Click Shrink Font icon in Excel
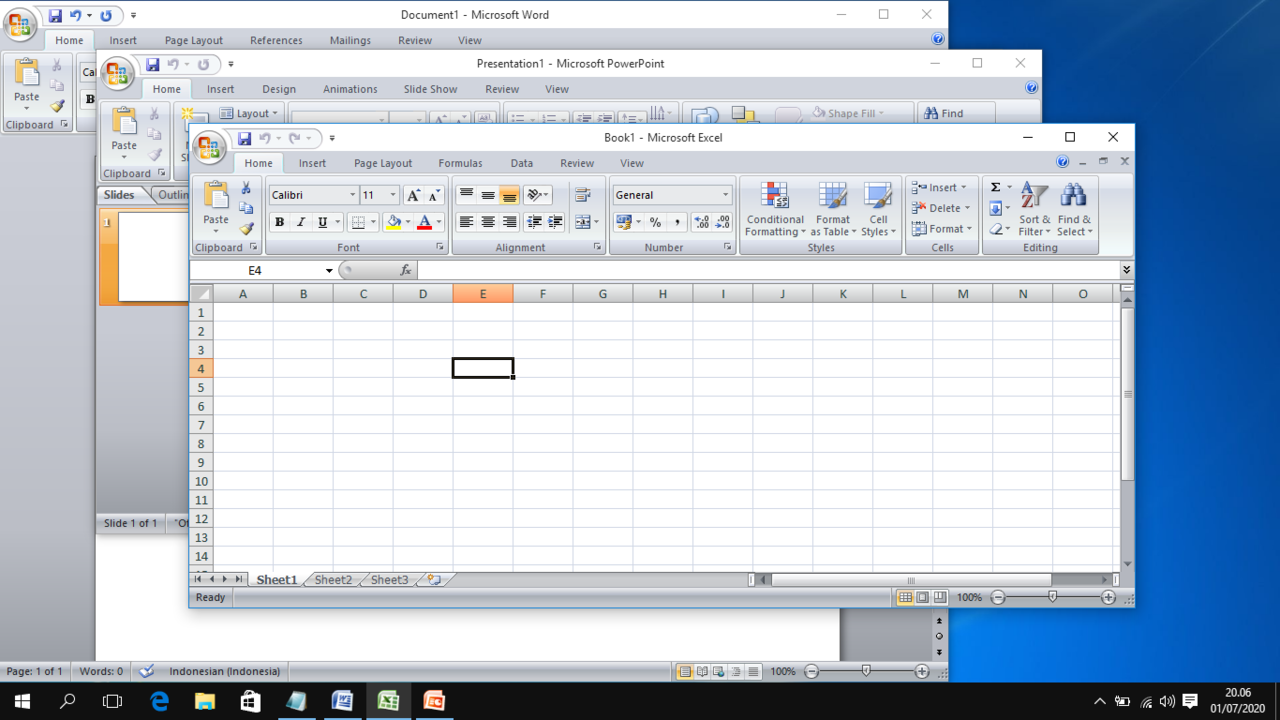Viewport: 1280px width, 720px height. (434, 195)
